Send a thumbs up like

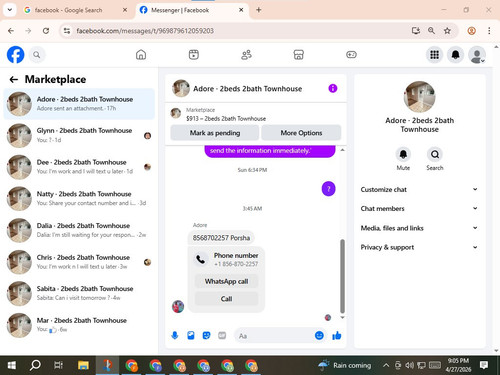[x=337, y=335]
